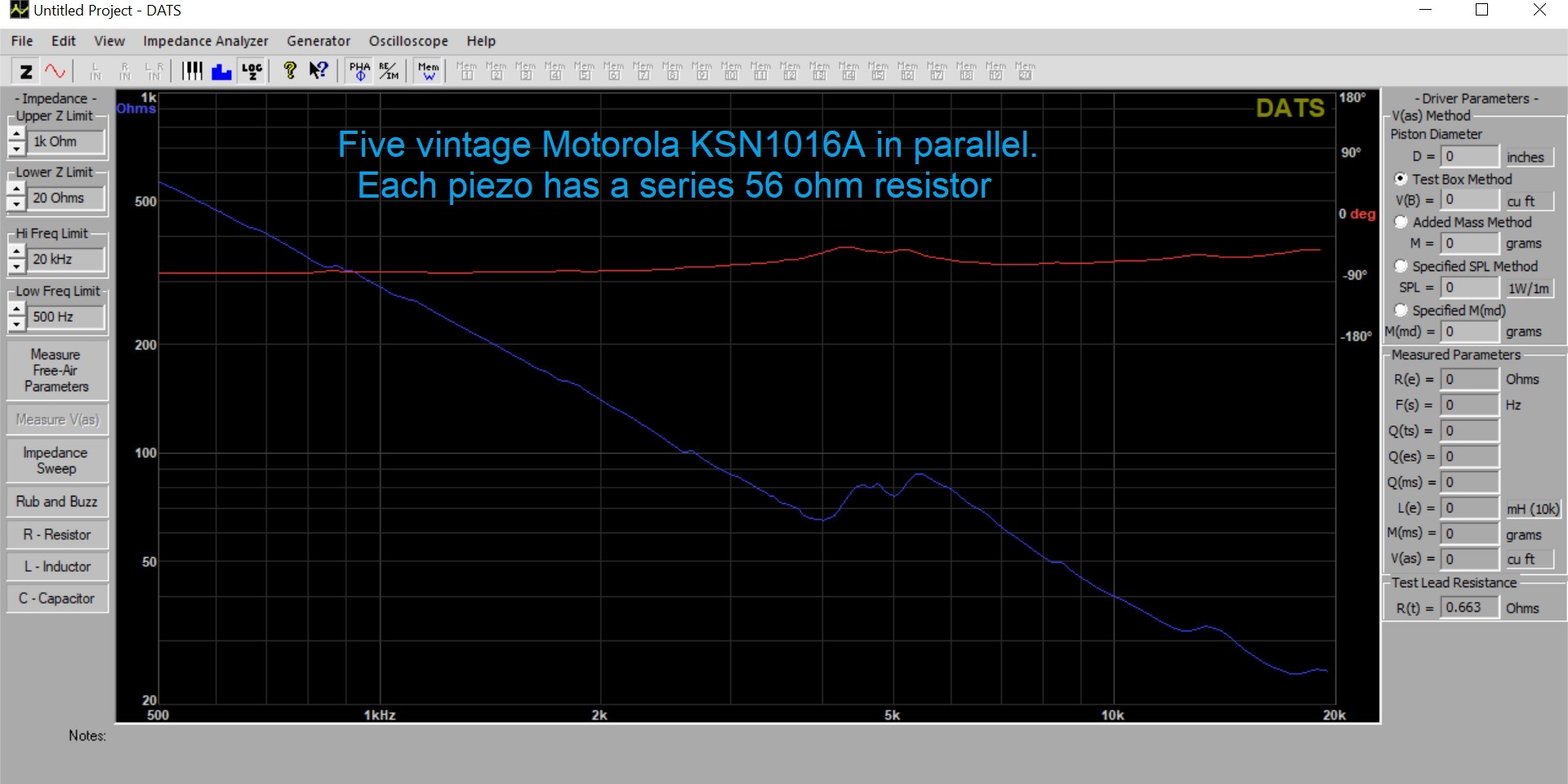Increase the Upper Z Limit with up arrow

(x=16, y=135)
